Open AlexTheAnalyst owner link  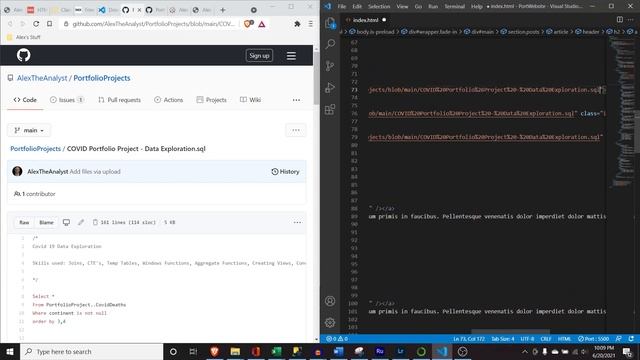(42, 78)
